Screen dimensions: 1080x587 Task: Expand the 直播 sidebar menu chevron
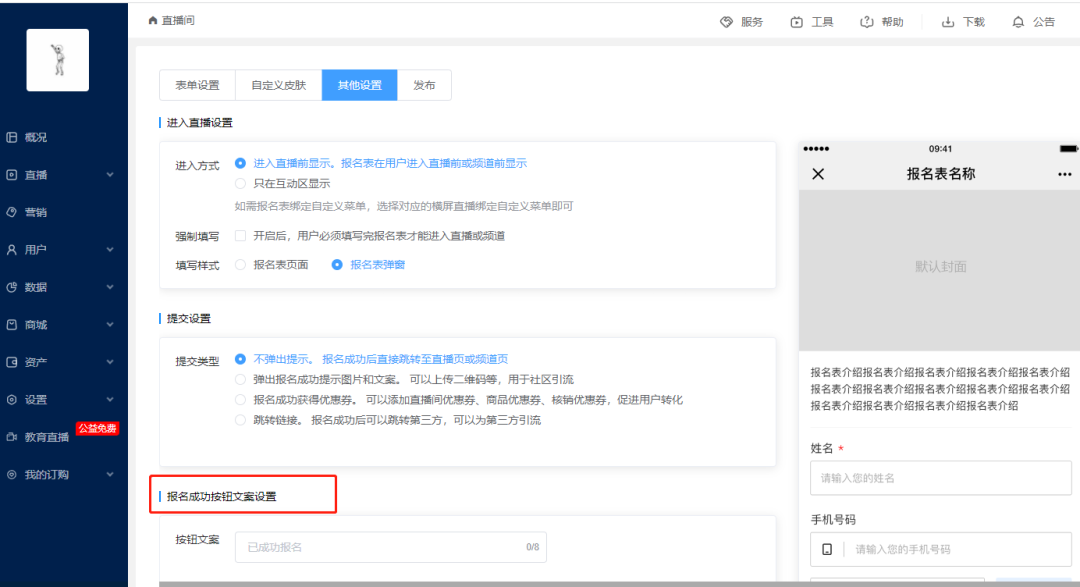(110, 175)
